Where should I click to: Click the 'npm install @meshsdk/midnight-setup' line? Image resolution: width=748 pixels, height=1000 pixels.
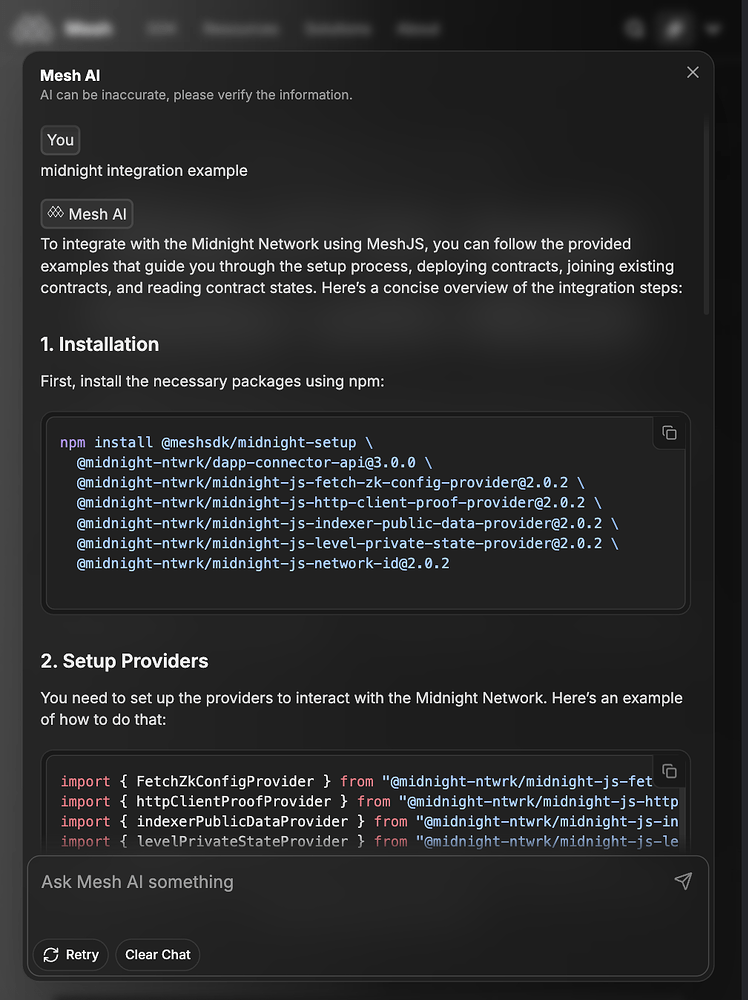217,442
